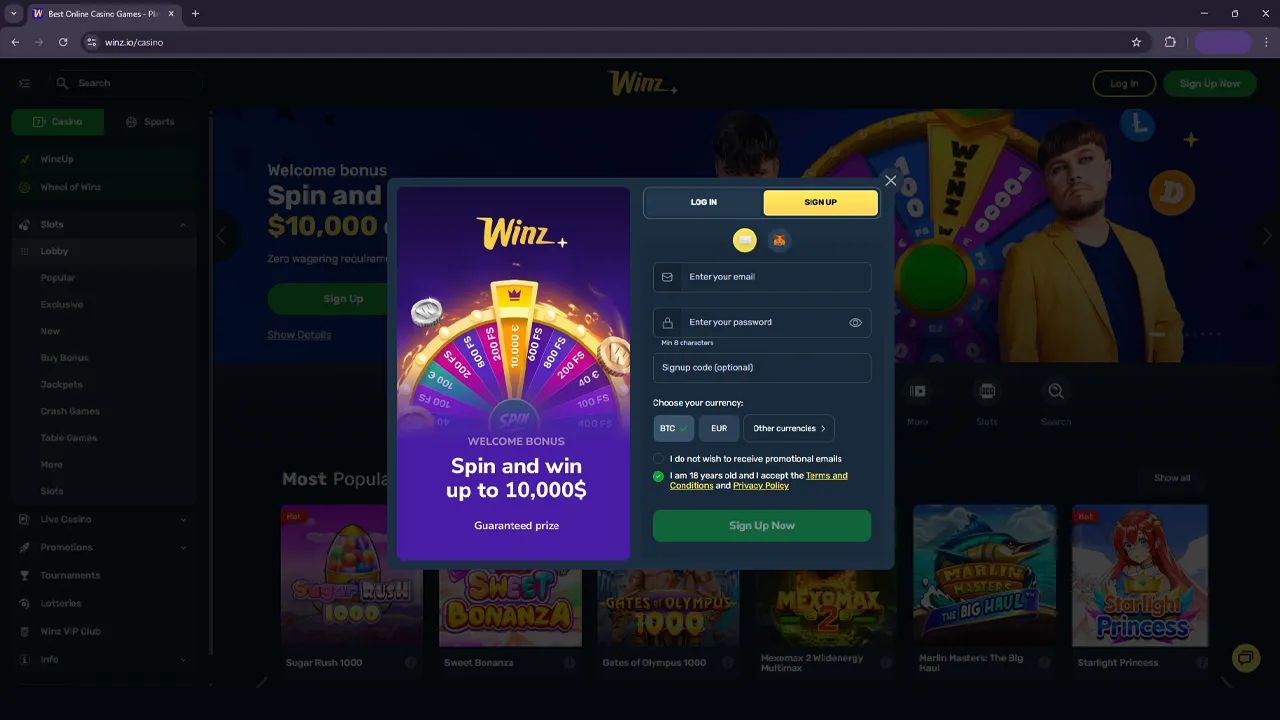This screenshot has width=1280, height=720.
Task: Uncheck the 18 years old agreement checkbox
Action: 658,477
